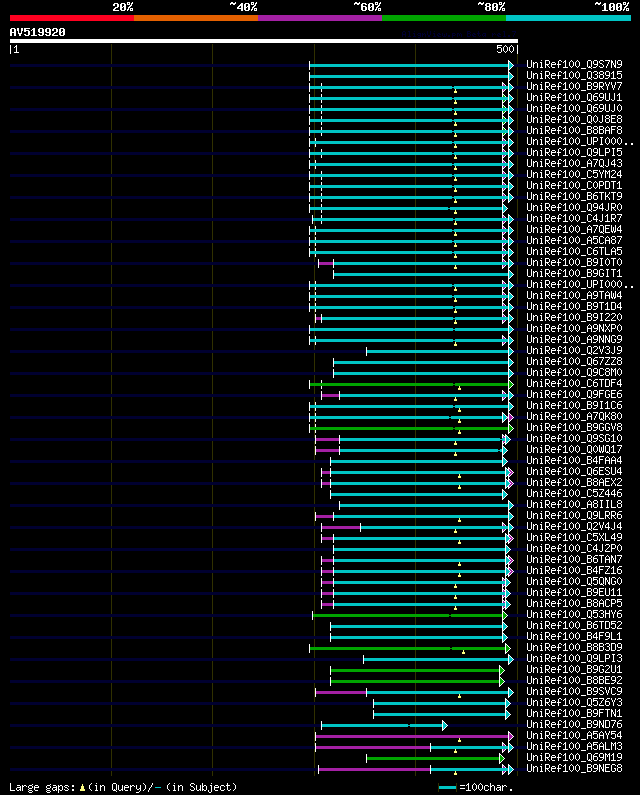Choose the UniRef100_C0PDT1 entry

point(574,186)
